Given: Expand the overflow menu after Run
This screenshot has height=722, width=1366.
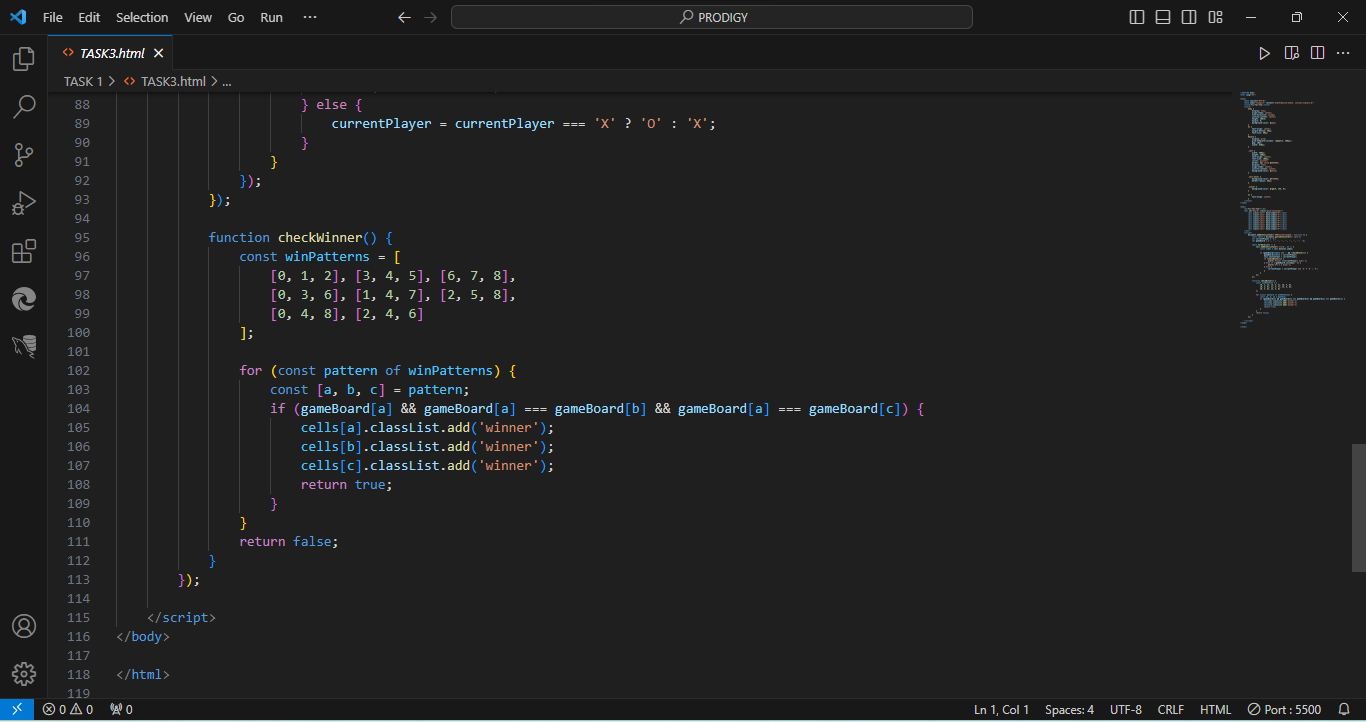Looking at the screenshot, I should tap(310, 17).
